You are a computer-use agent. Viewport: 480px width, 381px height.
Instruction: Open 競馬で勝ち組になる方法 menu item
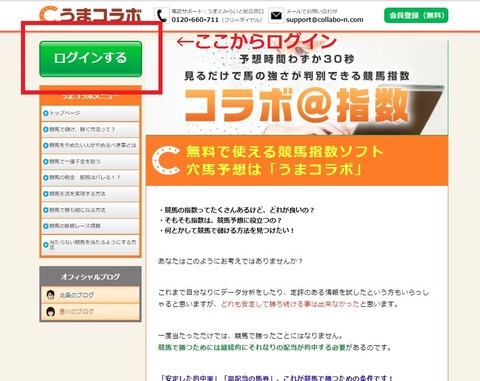[90, 210]
